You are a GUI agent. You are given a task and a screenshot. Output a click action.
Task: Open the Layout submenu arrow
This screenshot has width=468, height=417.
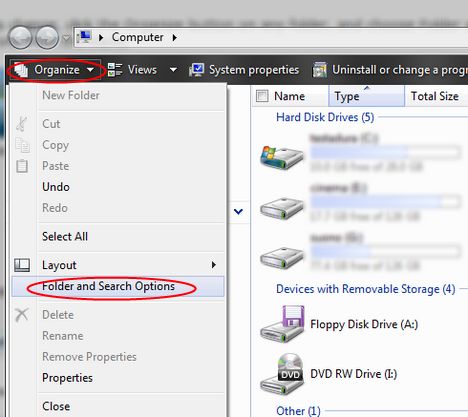213,265
